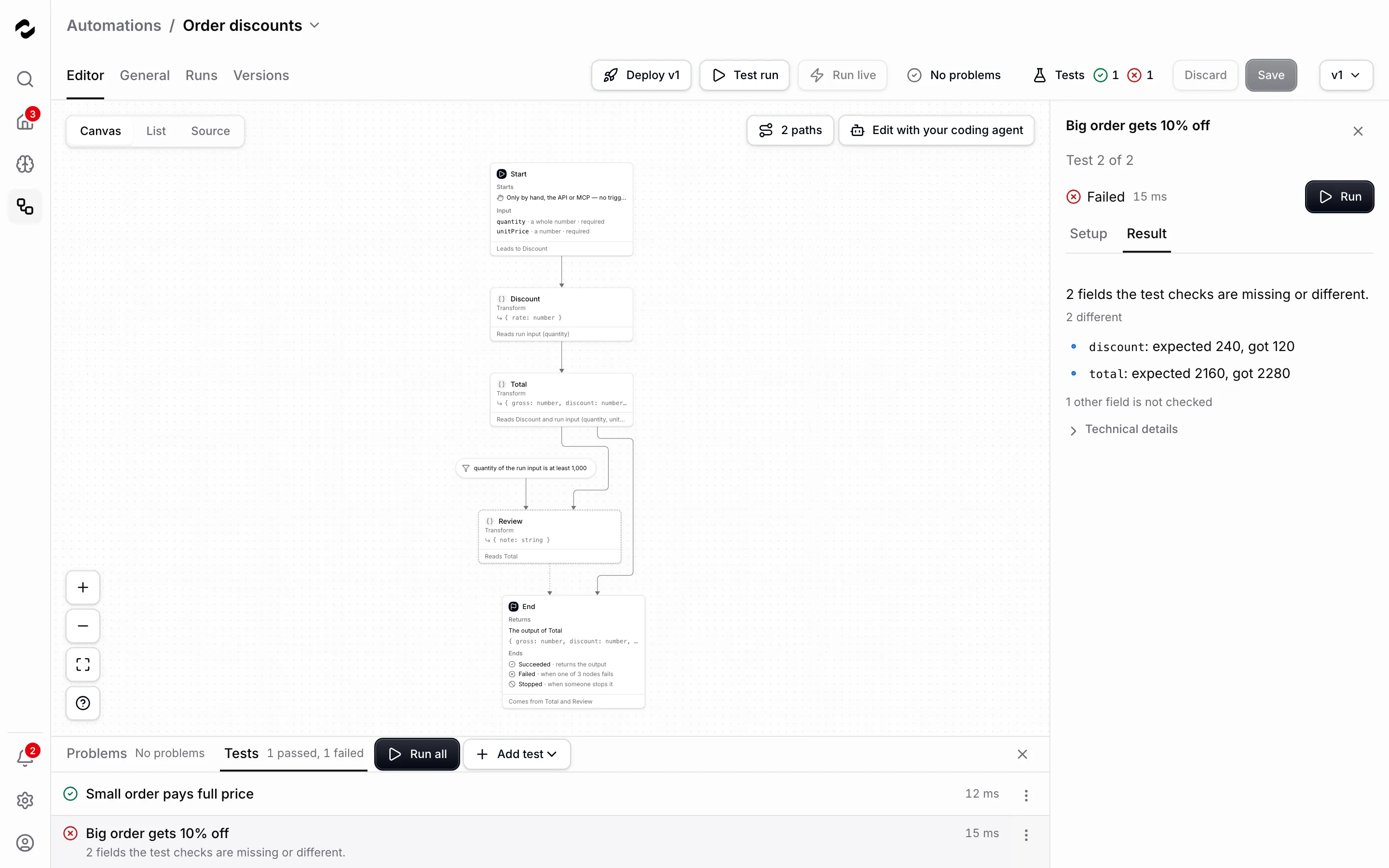This screenshot has height=868, width=1389.
Task: Select the Result tab in test panel
Action: [1146, 234]
